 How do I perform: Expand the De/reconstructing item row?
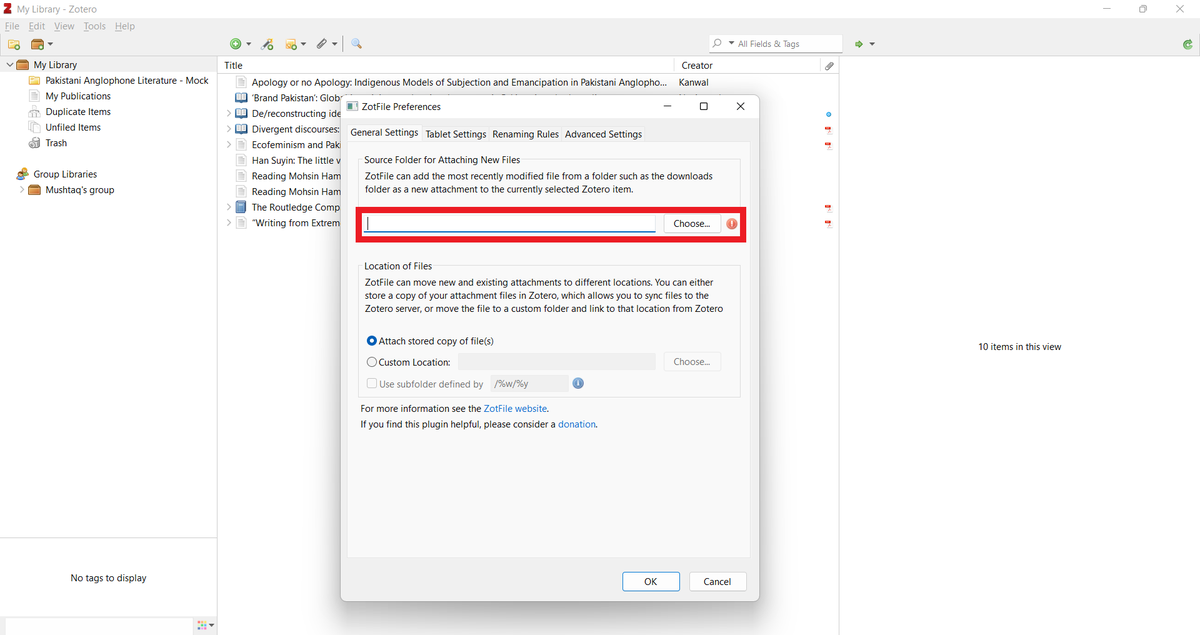(229, 114)
